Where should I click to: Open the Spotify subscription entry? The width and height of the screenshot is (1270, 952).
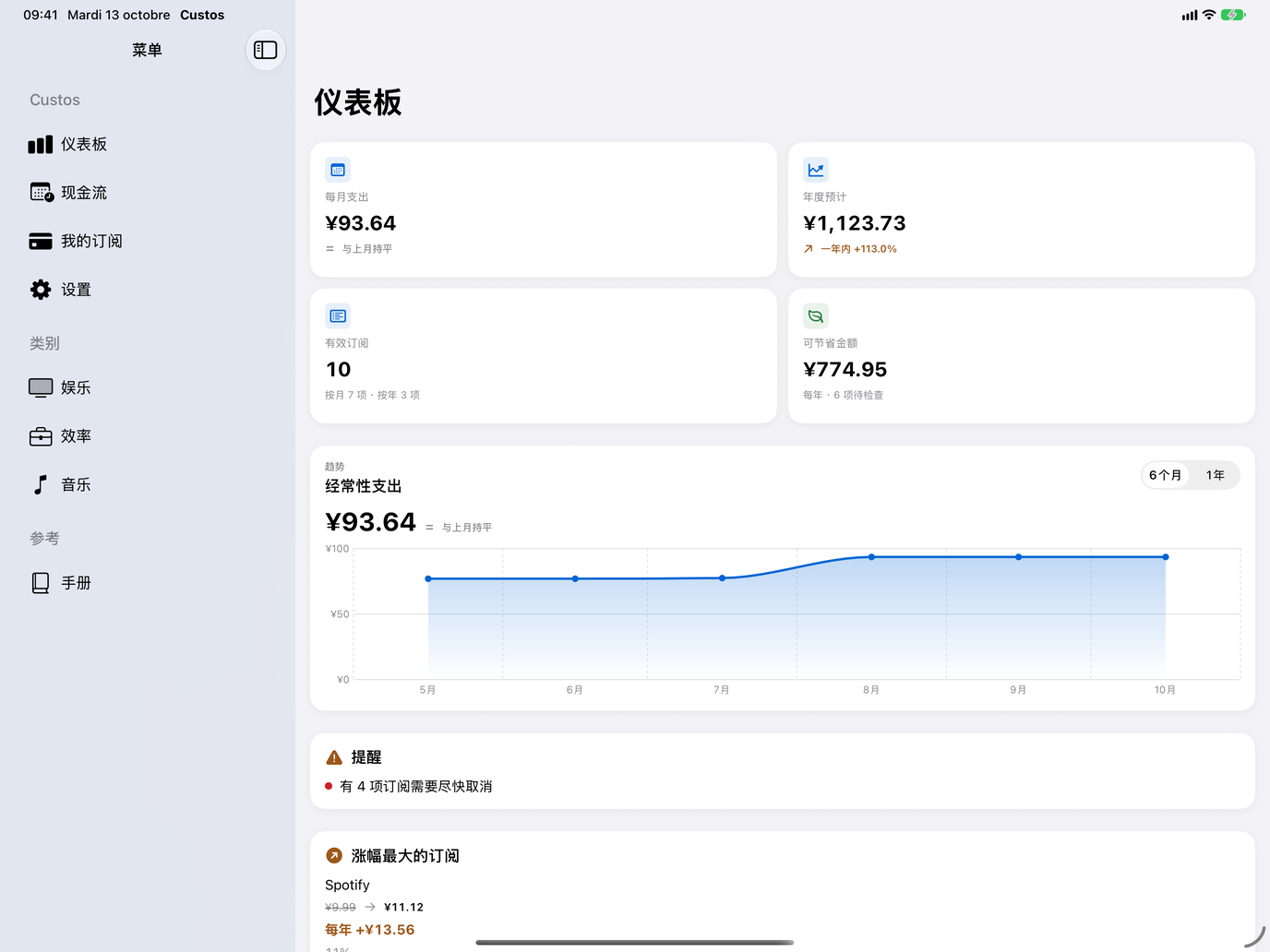point(347,885)
